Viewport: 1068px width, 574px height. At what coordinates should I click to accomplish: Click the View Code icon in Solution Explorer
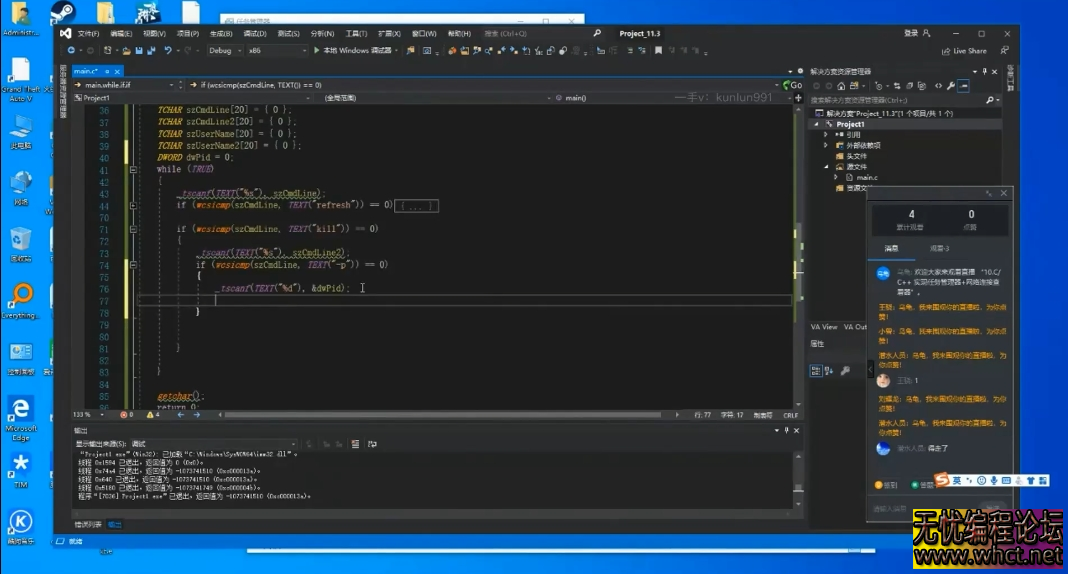coord(937,86)
